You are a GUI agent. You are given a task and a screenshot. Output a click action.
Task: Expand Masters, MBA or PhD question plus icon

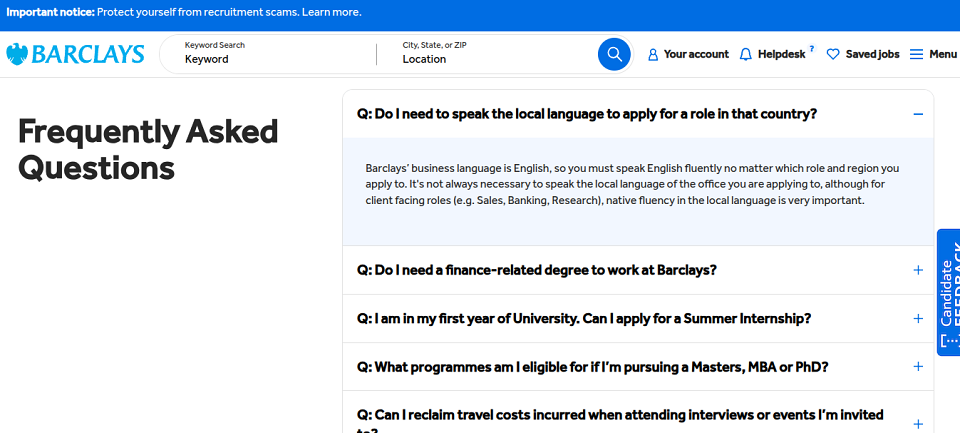click(x=918, y=366)
